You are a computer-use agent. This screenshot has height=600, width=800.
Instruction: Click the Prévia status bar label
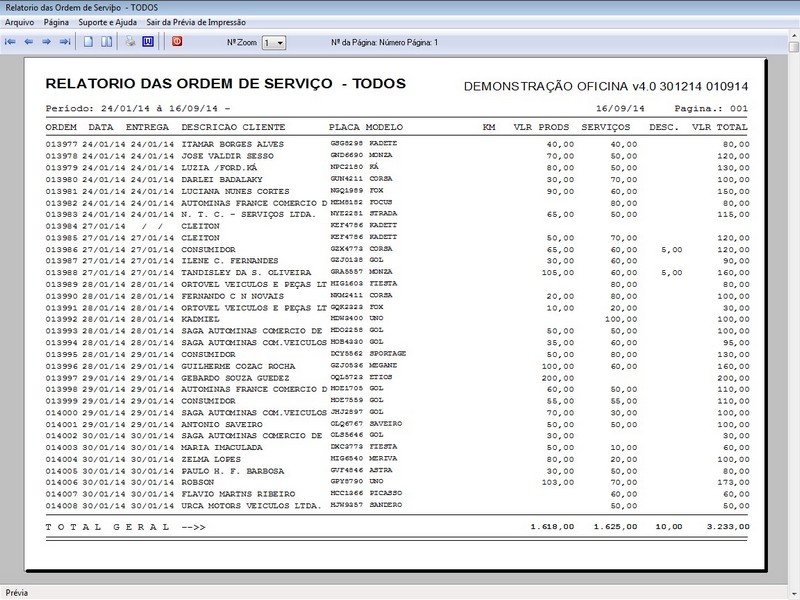pos(17,593)
